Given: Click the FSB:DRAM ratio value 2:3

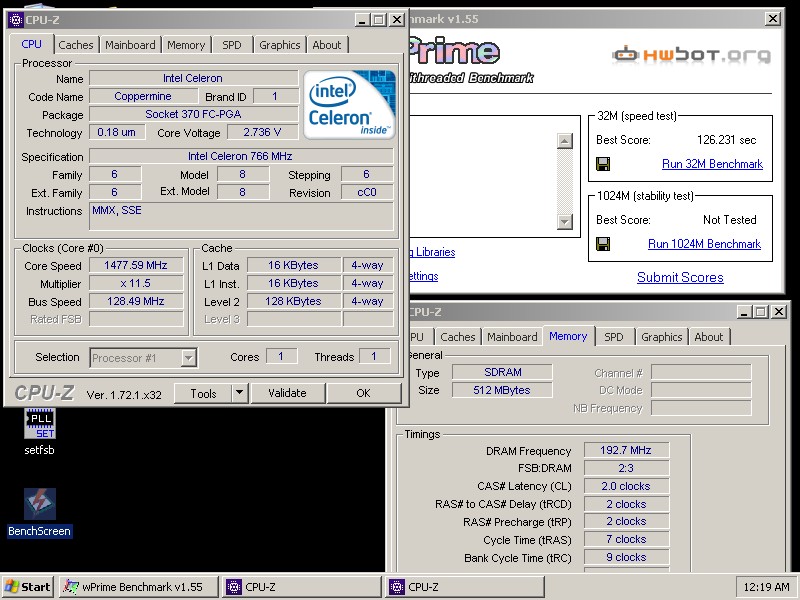Looking at the screenshot, I should 626,468.
